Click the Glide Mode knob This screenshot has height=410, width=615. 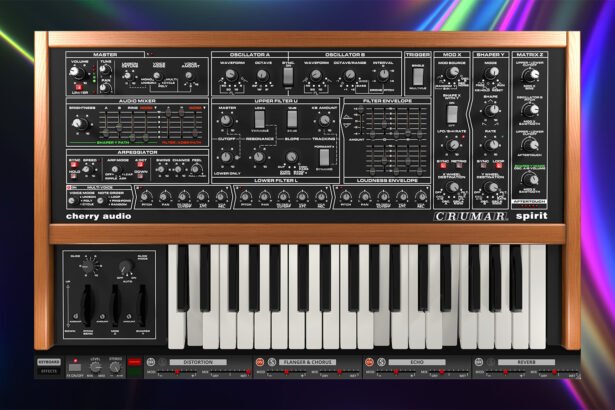[x=126, y=267]
